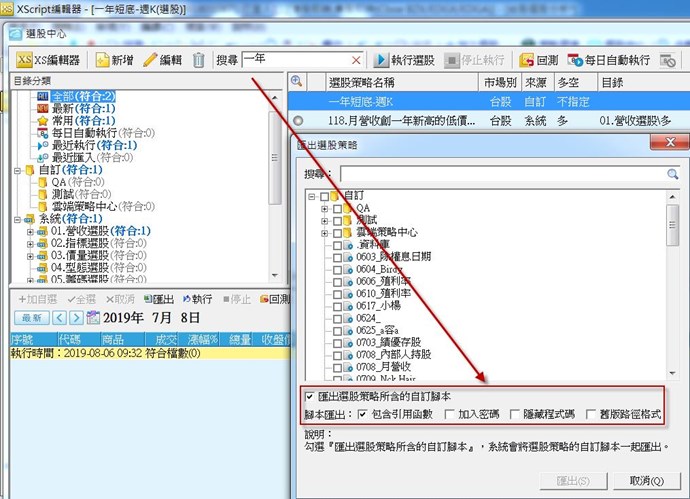The height and width of the screenshot is (499, 690).
Task: Collapse the 系統(符合:1) tree node
Action: coord(18,219)
